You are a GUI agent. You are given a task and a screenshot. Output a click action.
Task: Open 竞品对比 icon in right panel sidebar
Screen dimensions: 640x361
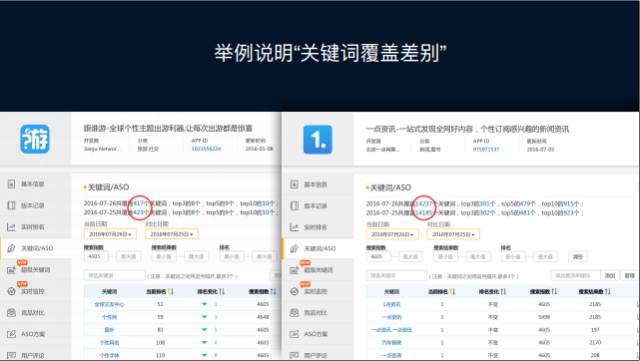pyautogui.click(x=294, y=312)
